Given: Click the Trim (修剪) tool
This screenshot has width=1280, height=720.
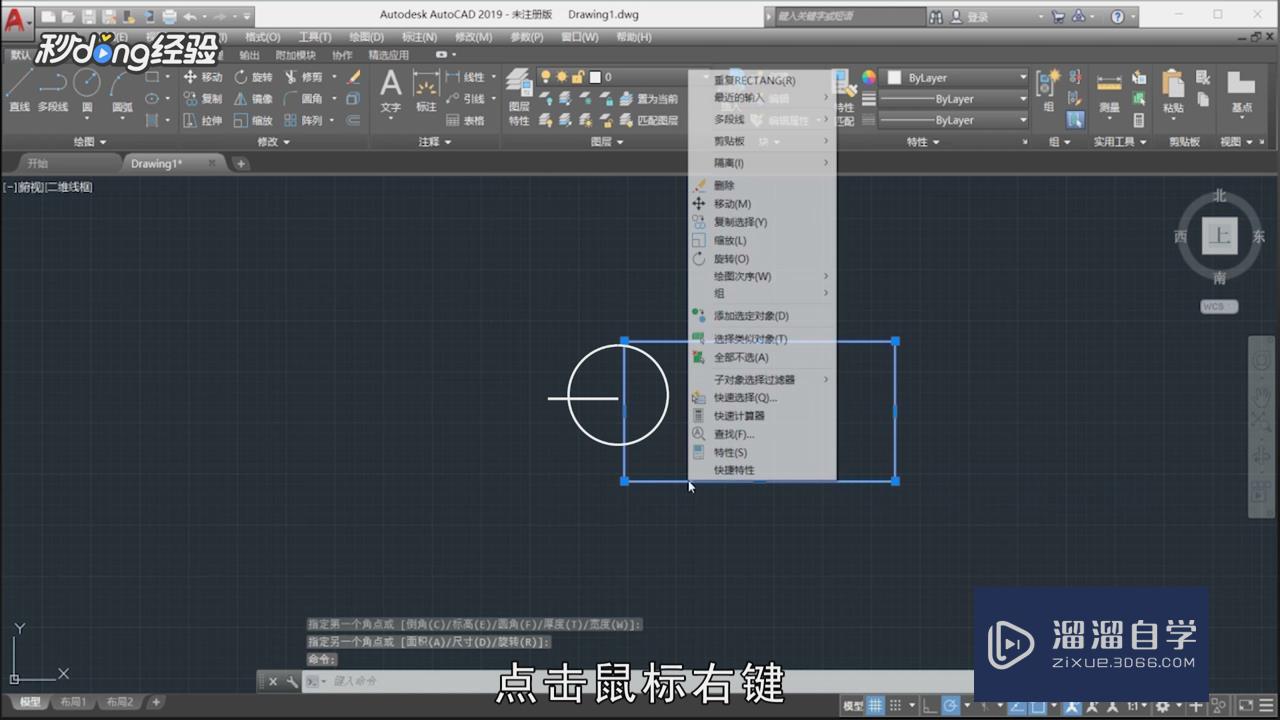Looking at the screenshot, I should 304,77.
